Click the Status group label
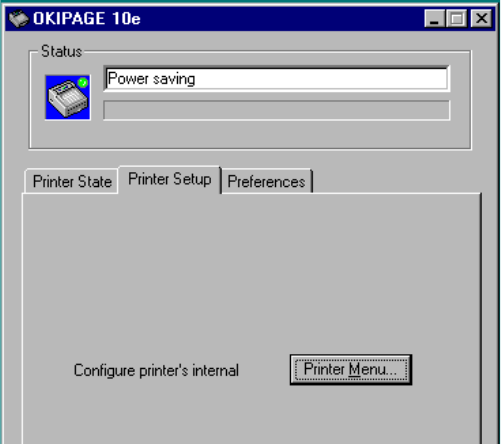This screenshot has height=444, width=501. [62, 52]
